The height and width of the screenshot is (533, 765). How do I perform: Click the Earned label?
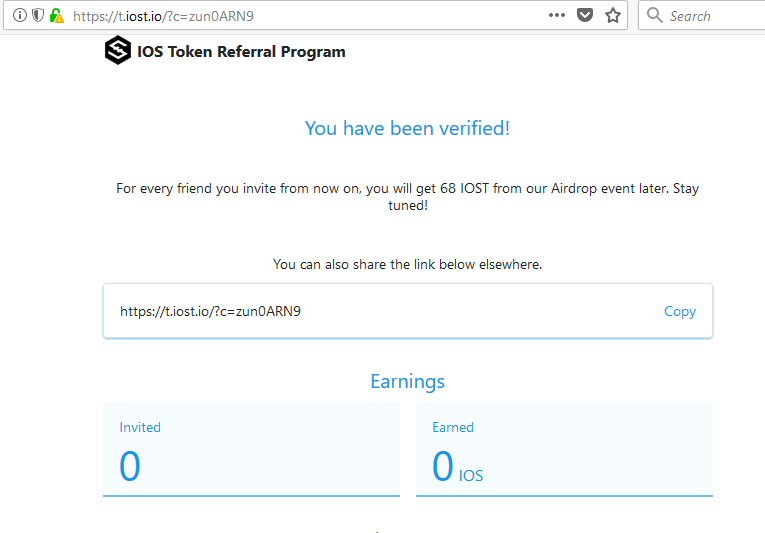pos(453,427)
